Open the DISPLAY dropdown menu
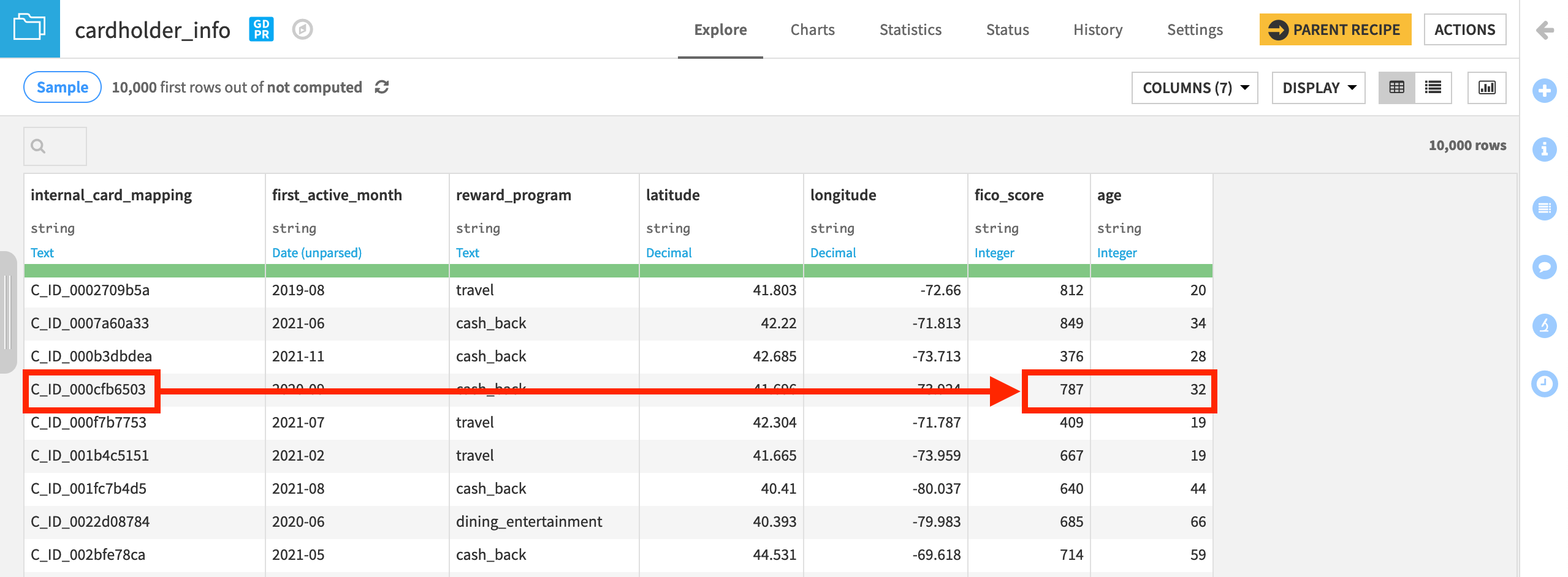Screen dimensions: 1568x577 tap(1318, 88)
